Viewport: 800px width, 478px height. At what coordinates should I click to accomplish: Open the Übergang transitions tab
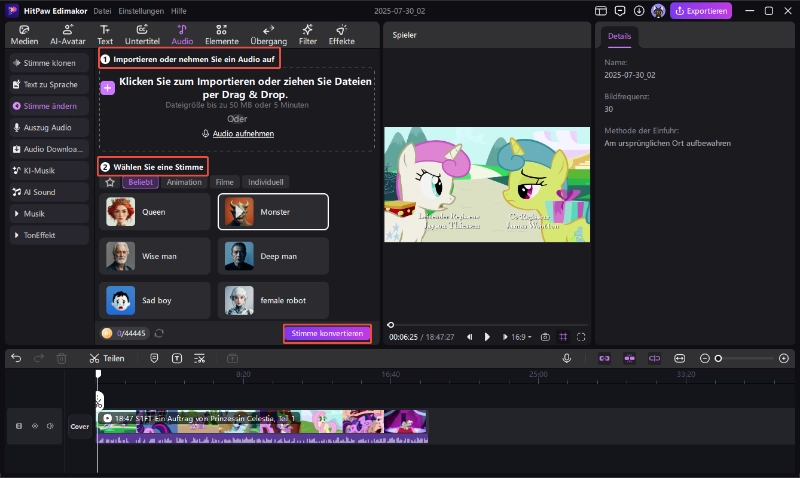pyautogui.click(x=268, y=35)
